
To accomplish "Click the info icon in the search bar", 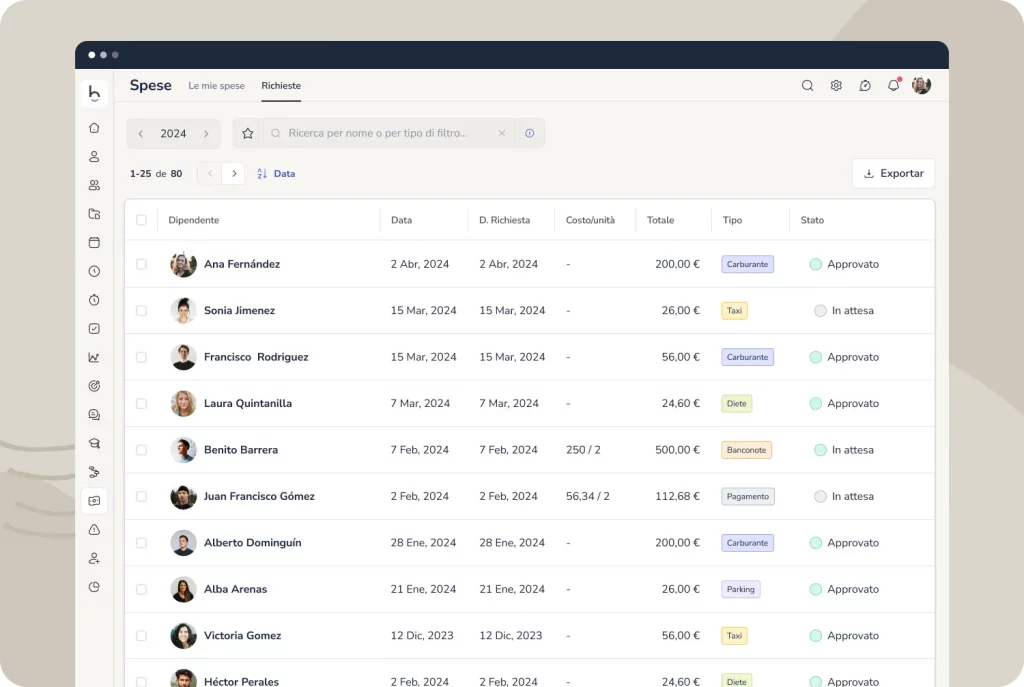I will pyautogui.click(x=529, y=133).
